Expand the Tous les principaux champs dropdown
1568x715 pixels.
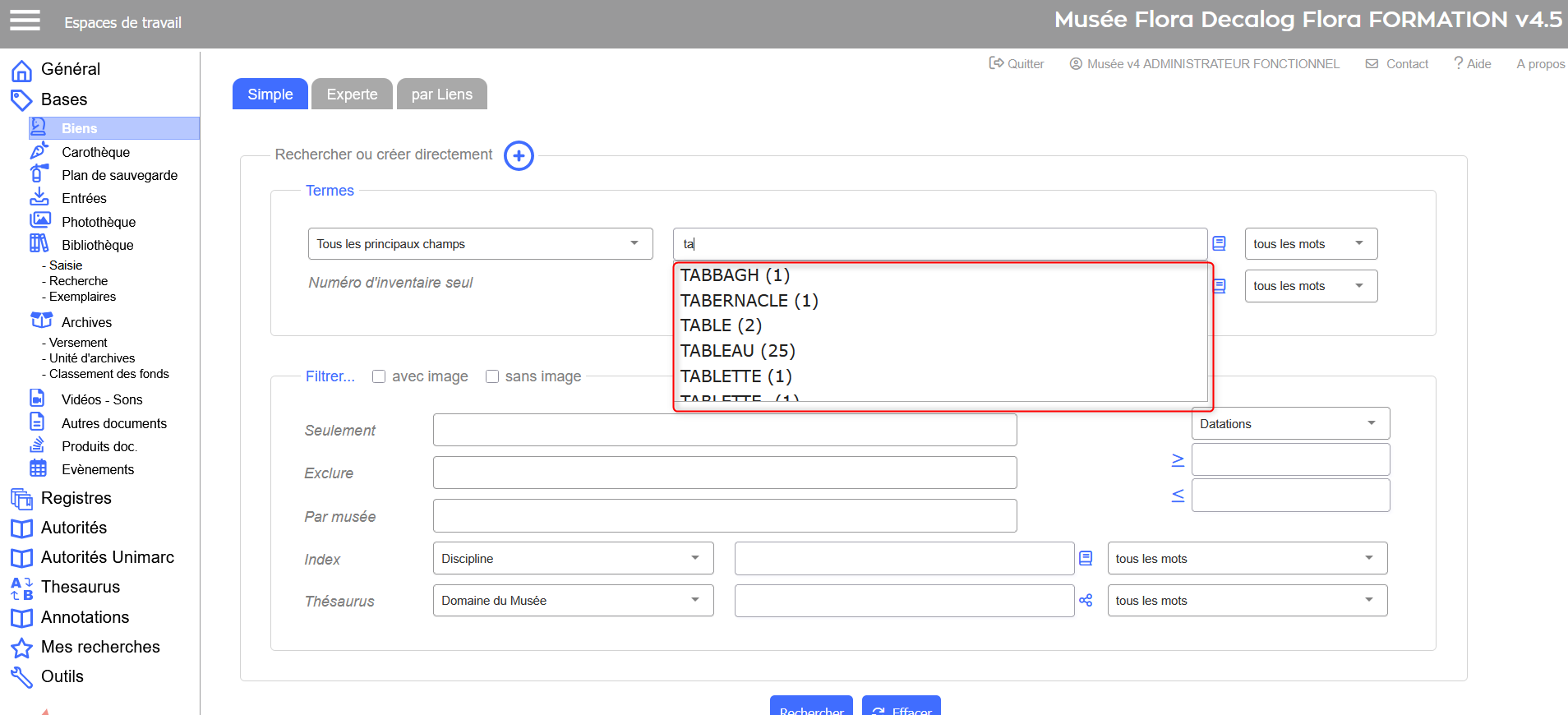click(480, 244)
